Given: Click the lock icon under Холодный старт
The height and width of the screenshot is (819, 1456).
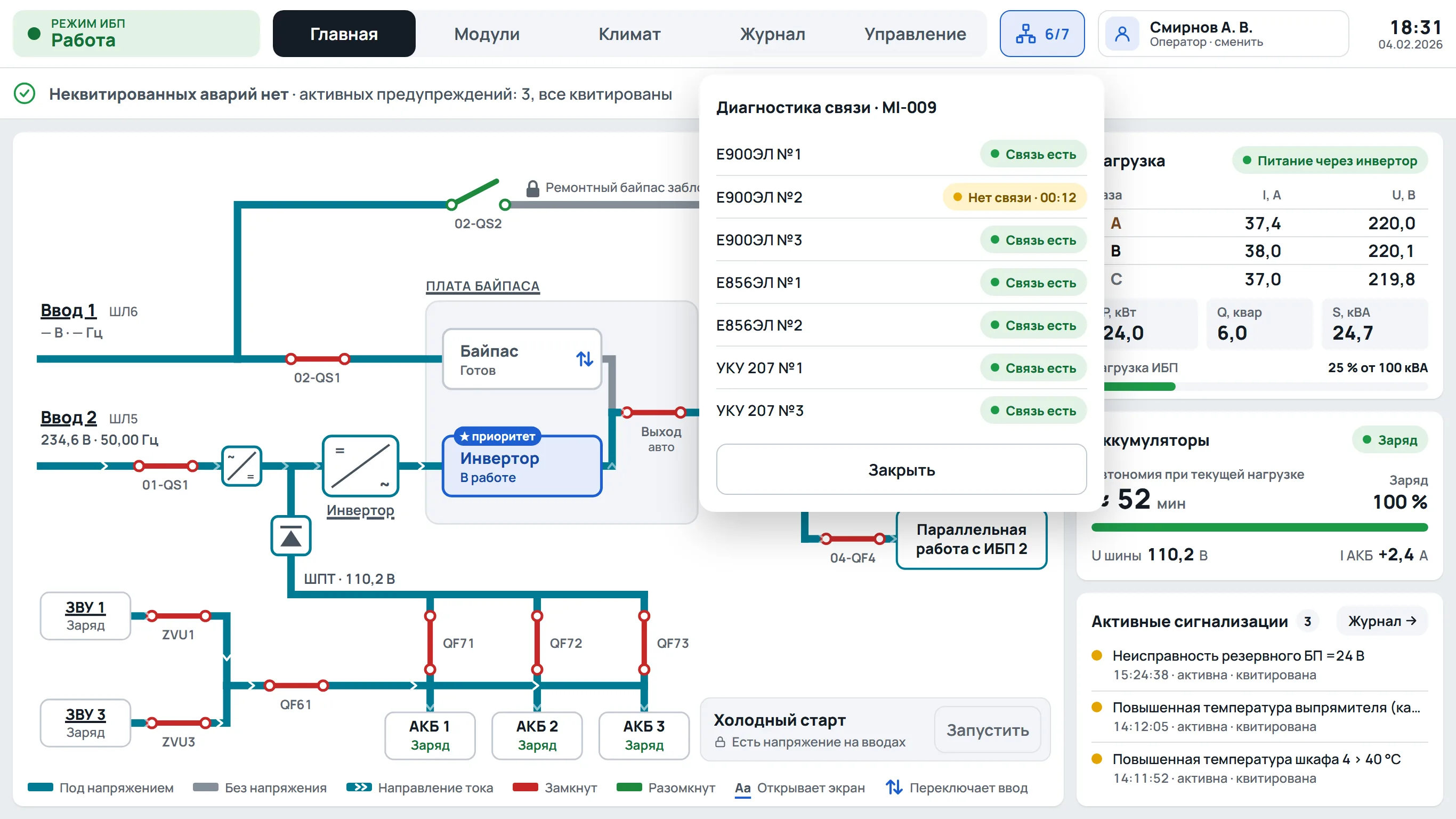Looking at the screenshot, I should [720, 742].
